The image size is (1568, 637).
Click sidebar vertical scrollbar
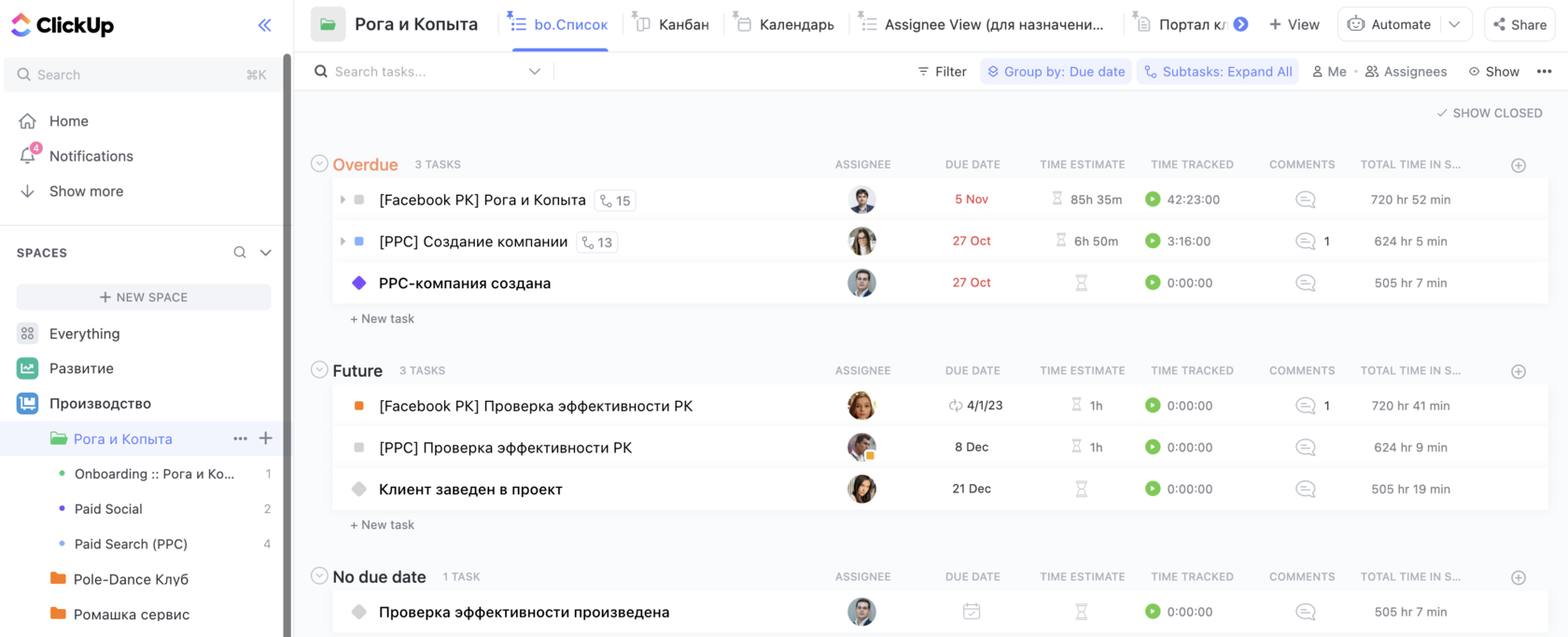(x=287, y=345)
